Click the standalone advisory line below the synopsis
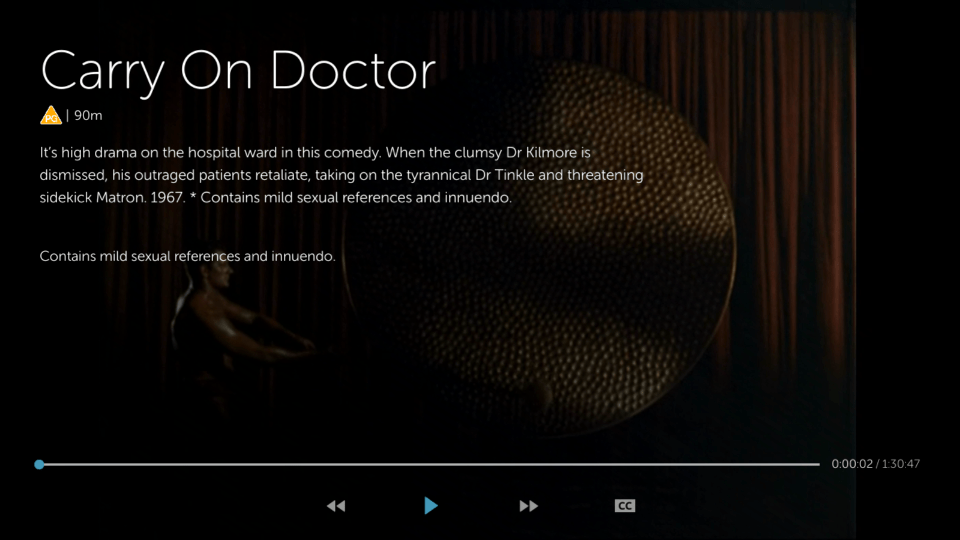Viewport: 960px width, 540px height. coord(187,256)
